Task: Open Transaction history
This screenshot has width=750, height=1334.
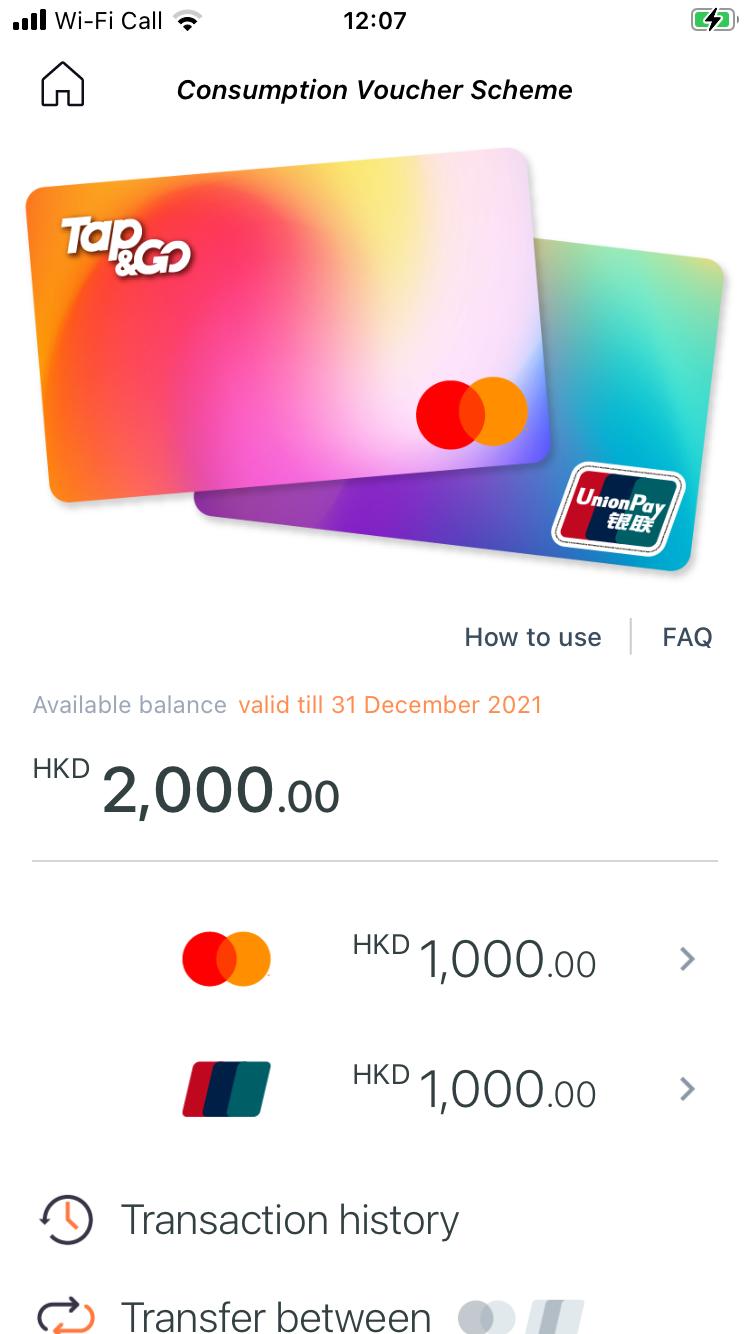Action: click(290, 1220)
